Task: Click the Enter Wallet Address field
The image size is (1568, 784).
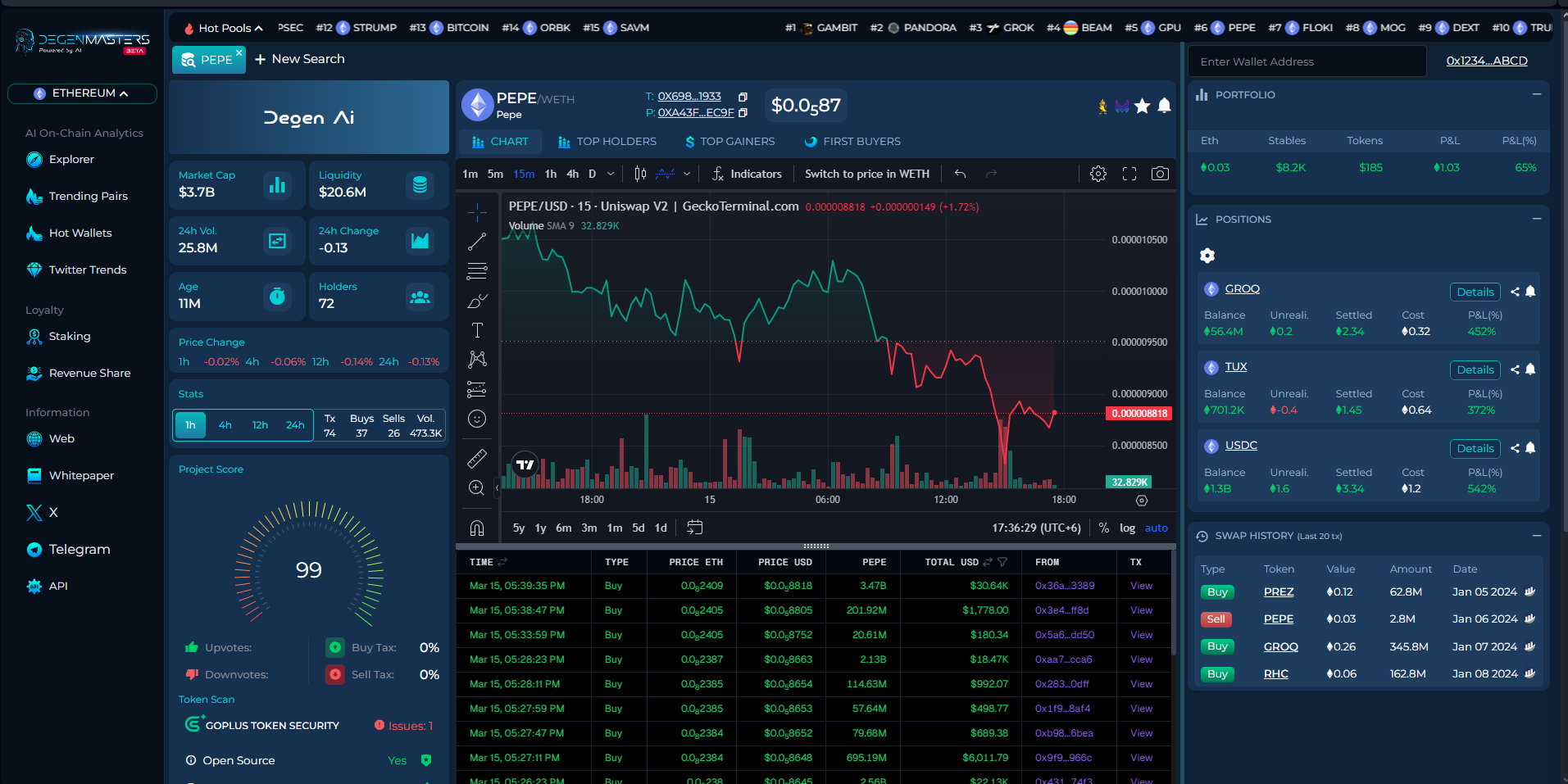Action: (x=1307, y=61)
